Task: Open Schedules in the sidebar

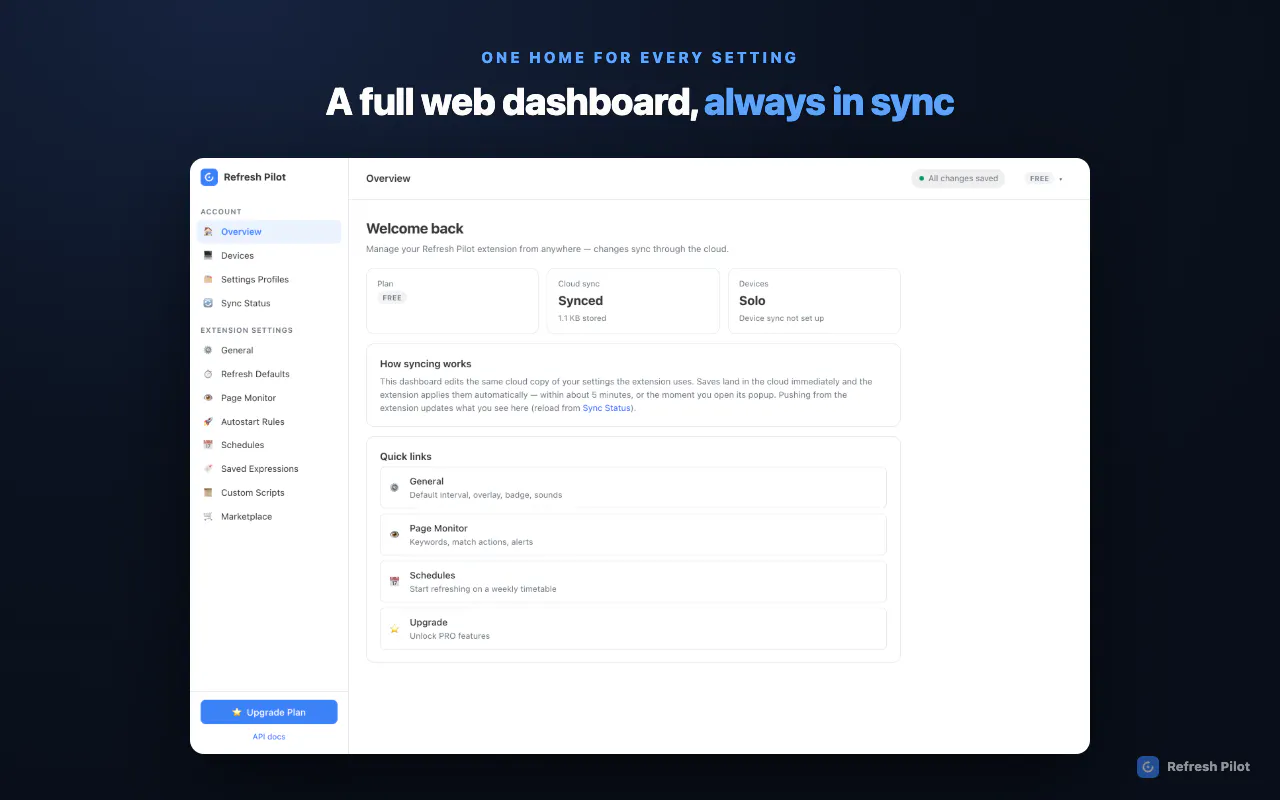Action: click(269, 445)
